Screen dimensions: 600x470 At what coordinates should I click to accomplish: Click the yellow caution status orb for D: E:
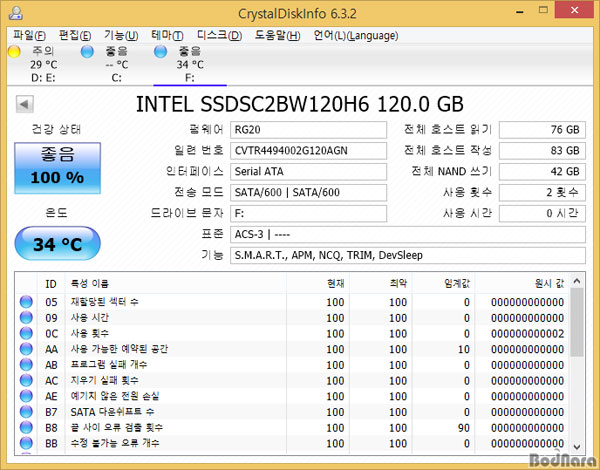click(x=14, y=51)
